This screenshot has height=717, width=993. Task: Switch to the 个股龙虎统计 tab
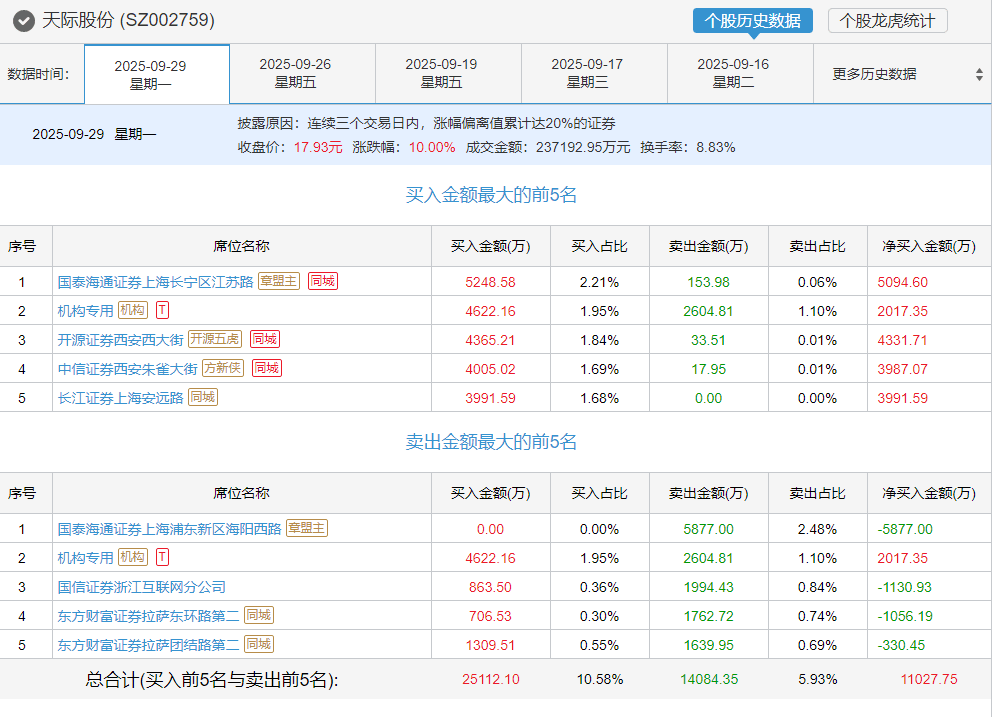point(887,21)
